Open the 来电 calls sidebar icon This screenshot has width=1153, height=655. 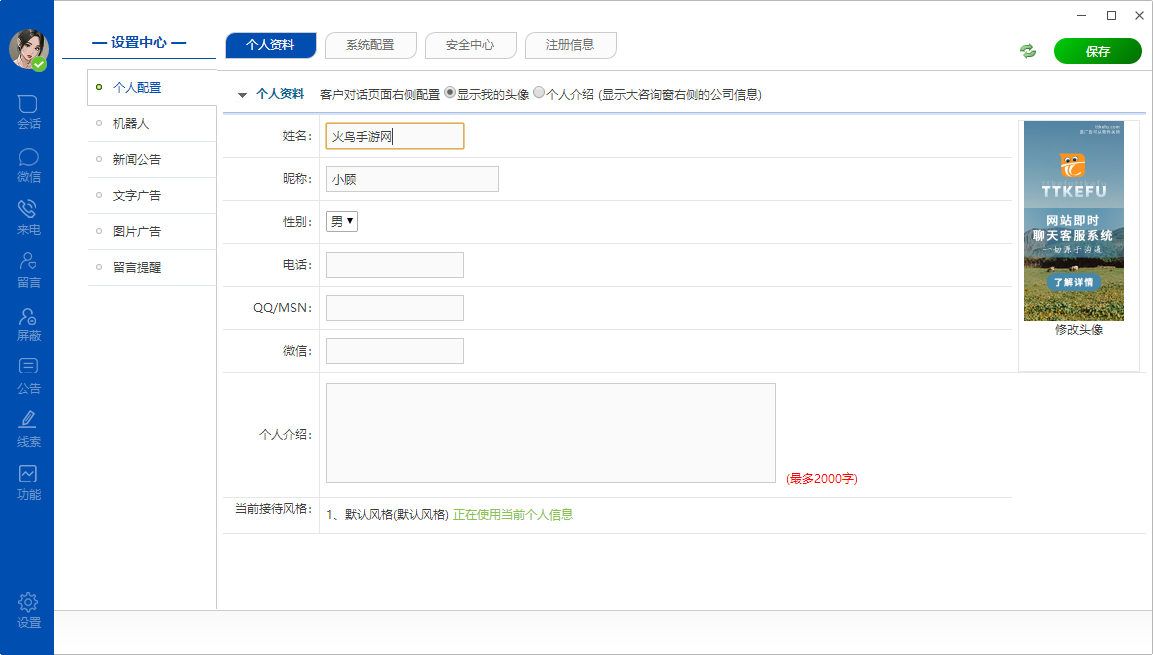28,218
